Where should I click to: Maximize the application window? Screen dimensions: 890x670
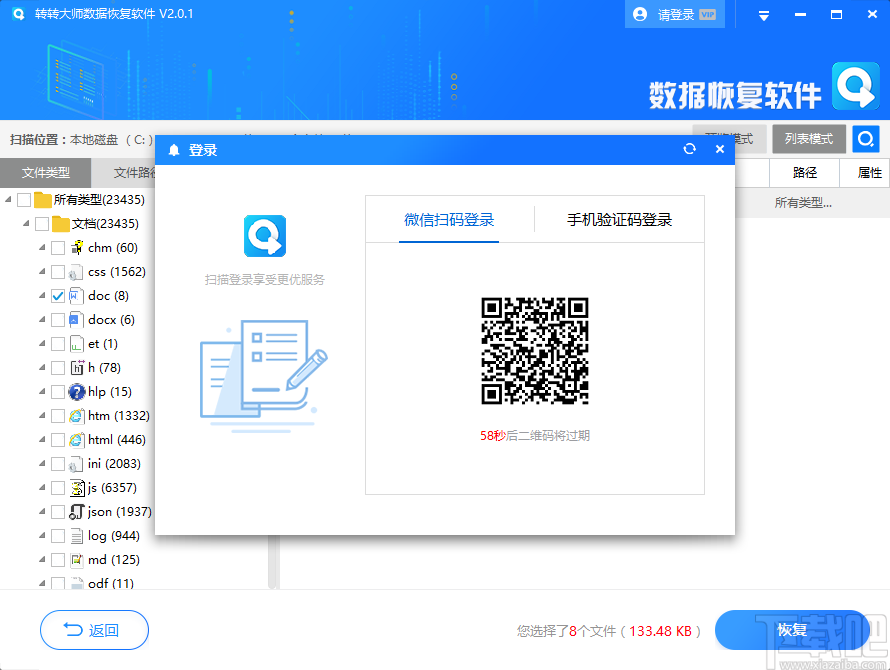(836, 15)
